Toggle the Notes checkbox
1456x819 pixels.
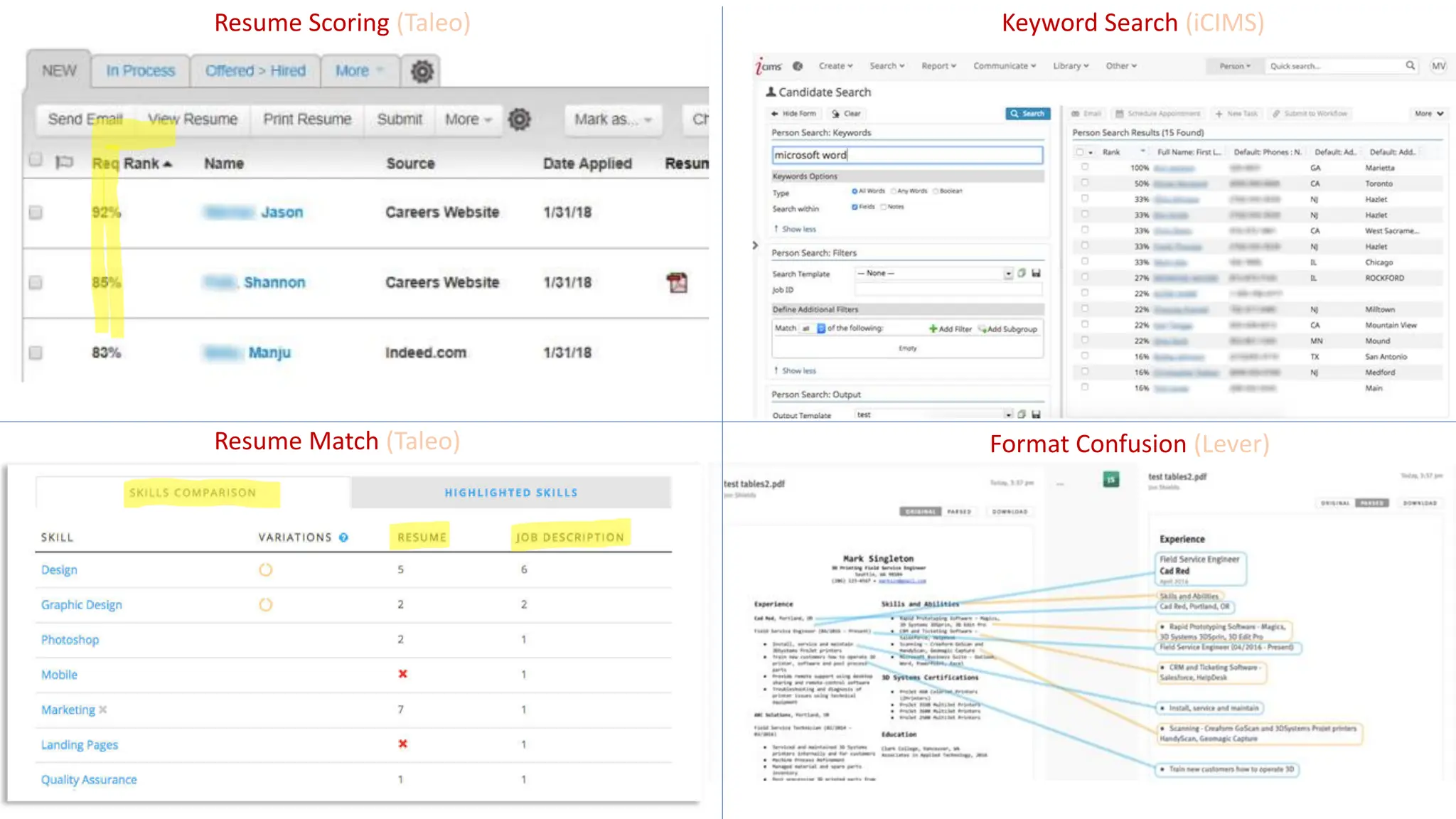884,207
